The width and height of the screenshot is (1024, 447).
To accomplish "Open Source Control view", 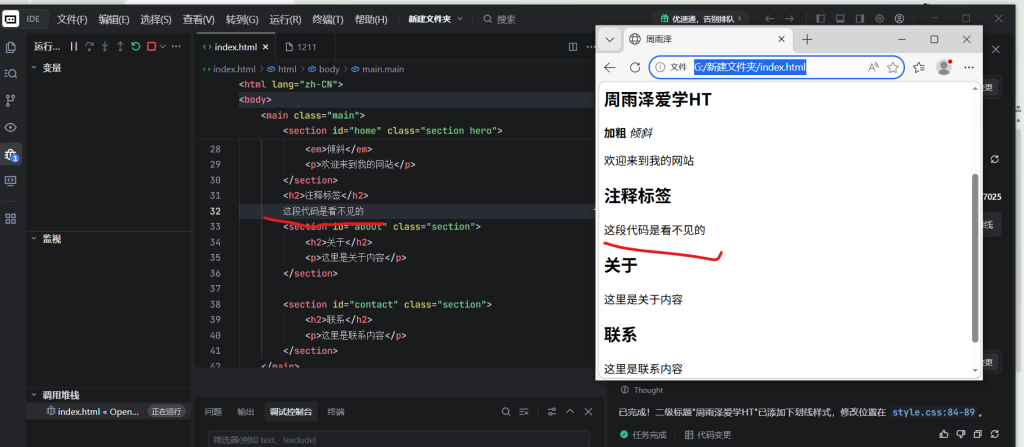I will (x=10, y=101).
